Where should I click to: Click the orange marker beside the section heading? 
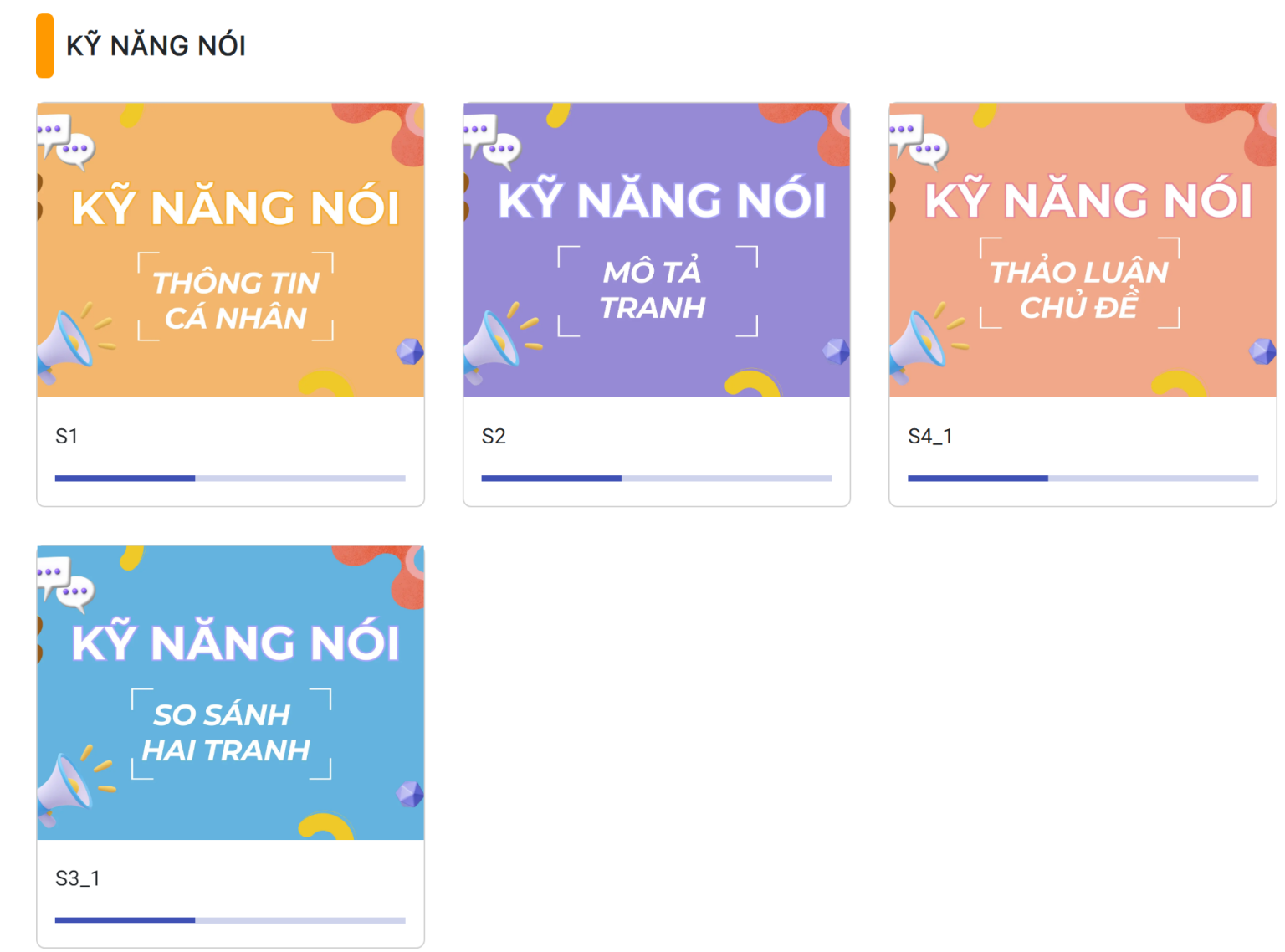44,46
